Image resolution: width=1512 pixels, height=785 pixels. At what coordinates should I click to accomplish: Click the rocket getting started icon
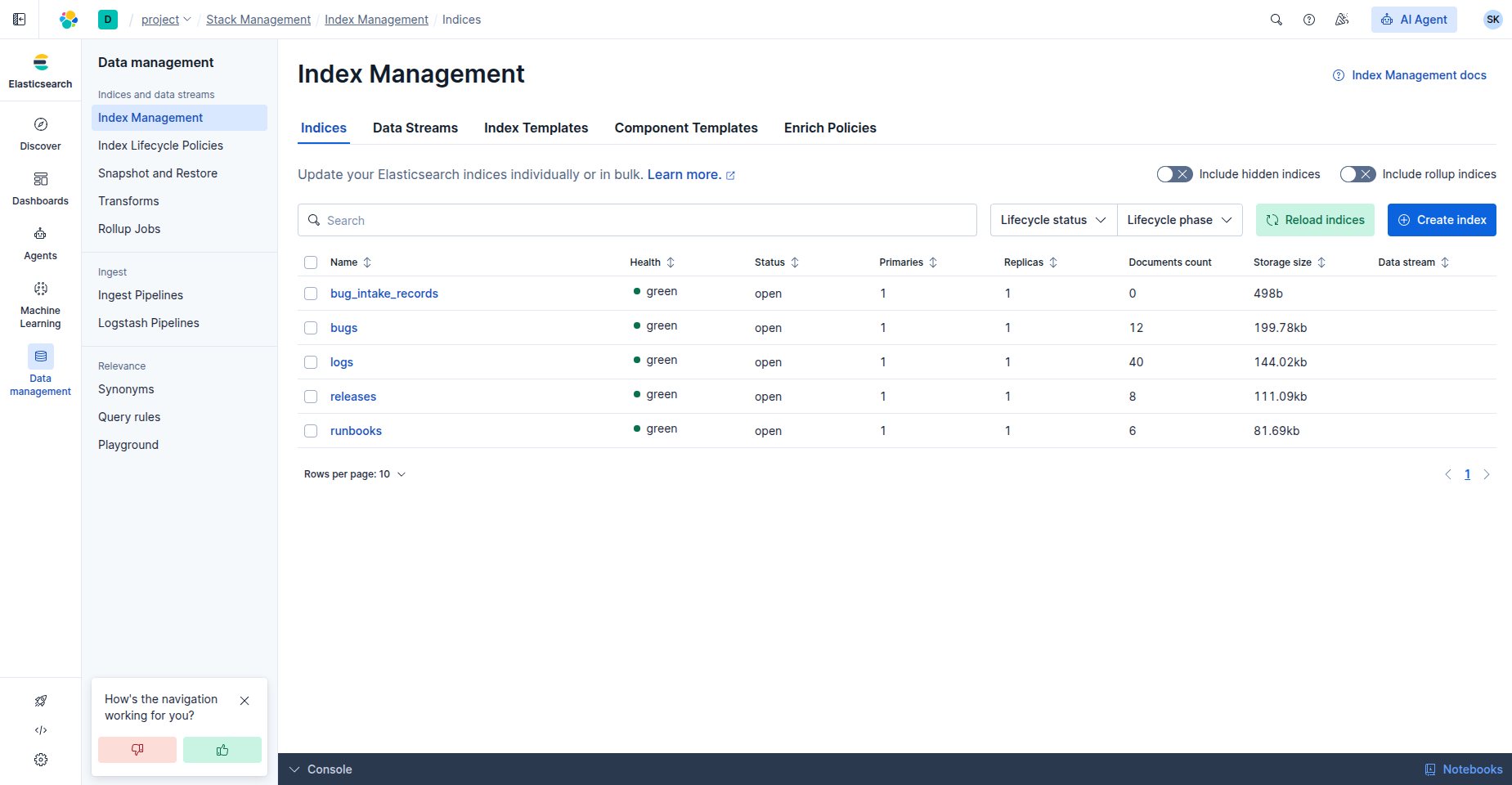41,701
